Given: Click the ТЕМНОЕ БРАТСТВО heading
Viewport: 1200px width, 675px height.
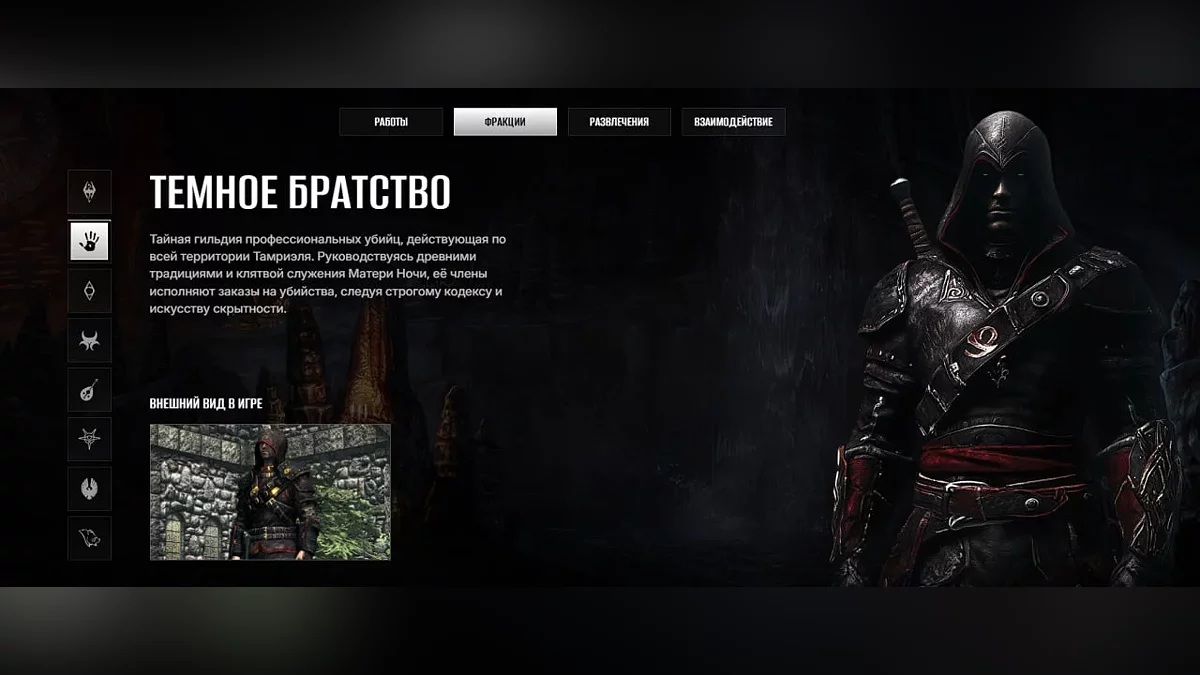Looking at the screenshot, I should (x=300, y=192).
